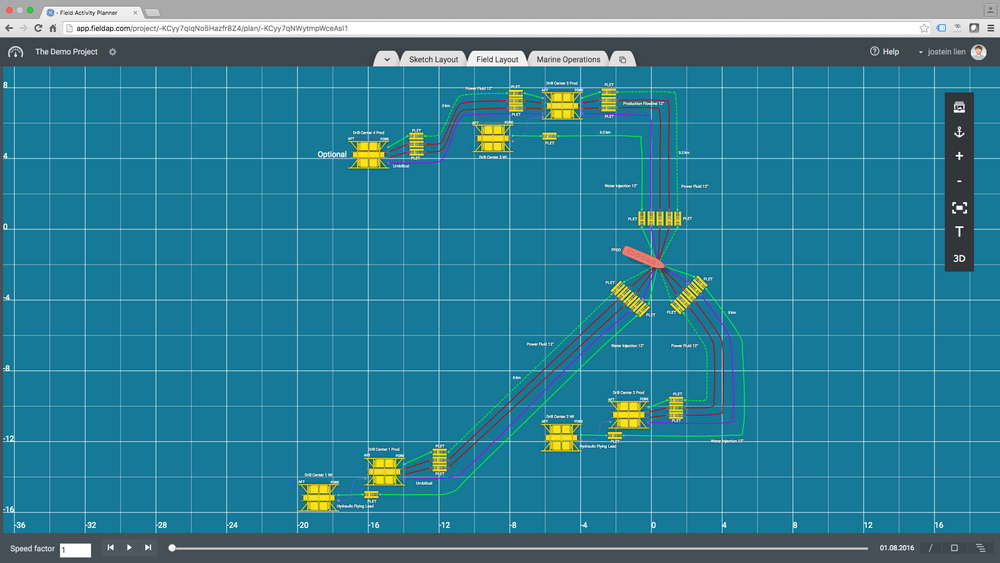Zoom out with the minus icon
This screenshot has width=1000, height=563.
[959, 181]
